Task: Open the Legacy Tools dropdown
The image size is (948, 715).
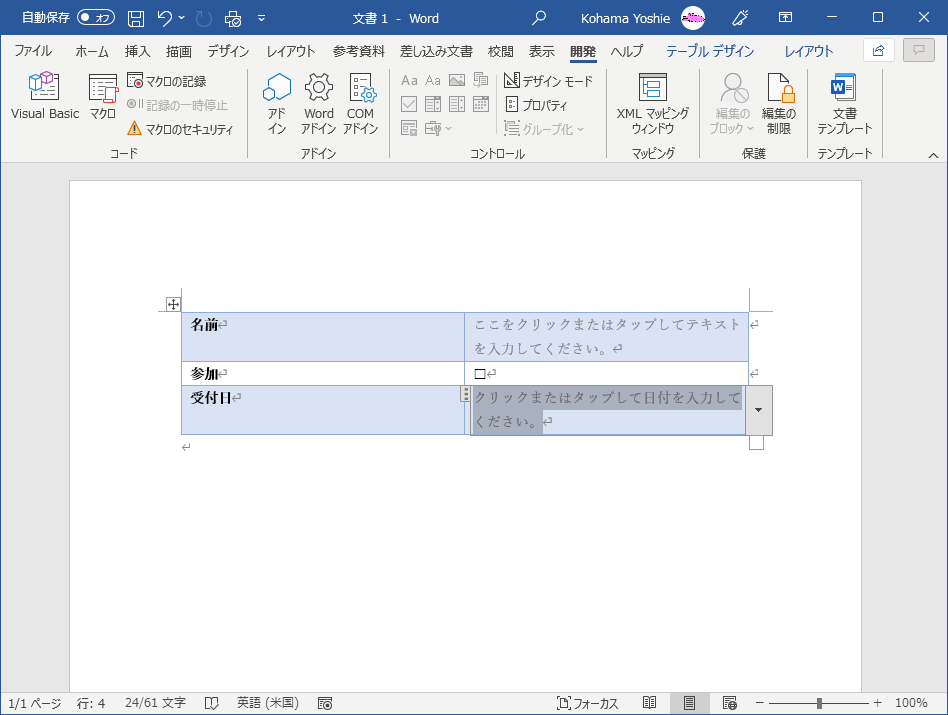Action: click(x=438, y=128)
